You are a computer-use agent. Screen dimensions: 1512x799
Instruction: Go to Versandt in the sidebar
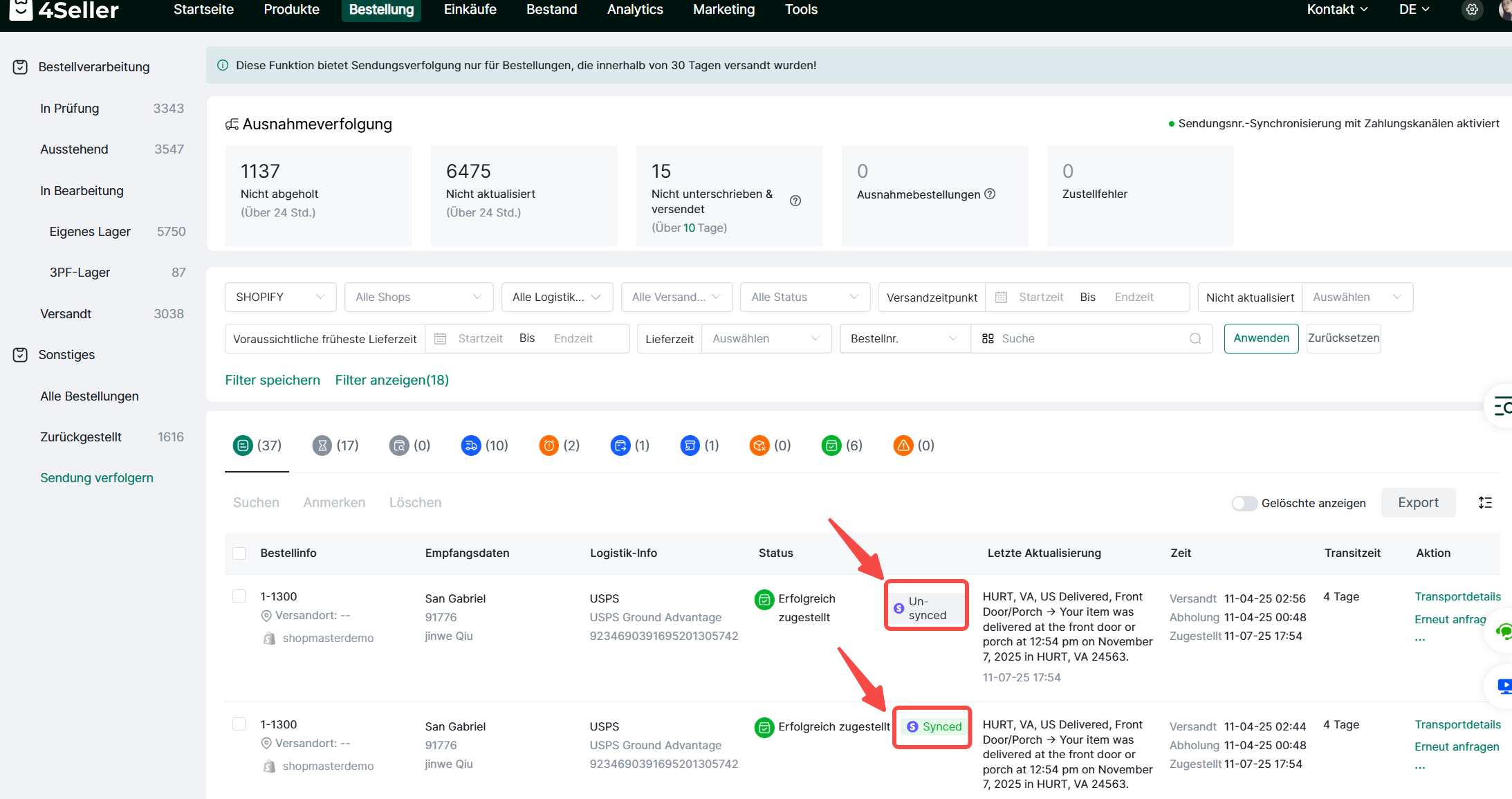pyautogui.click(x=66, y=314)
